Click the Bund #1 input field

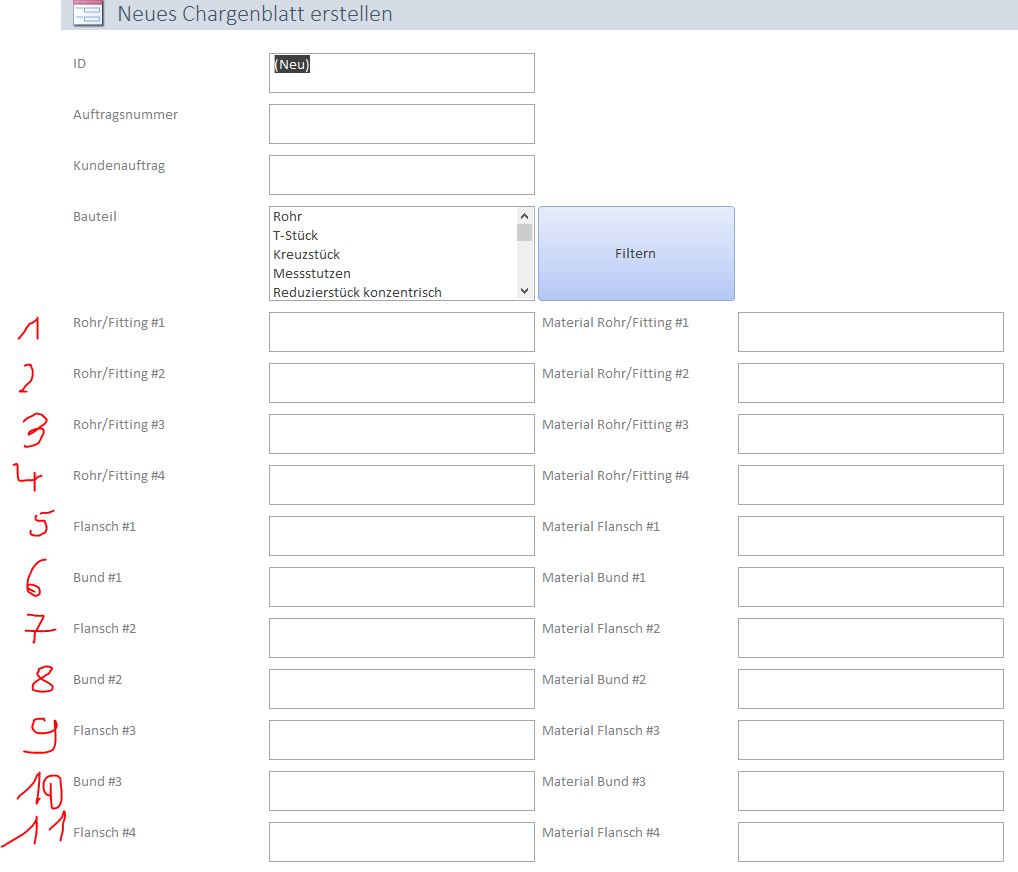[x=402, y=587]
